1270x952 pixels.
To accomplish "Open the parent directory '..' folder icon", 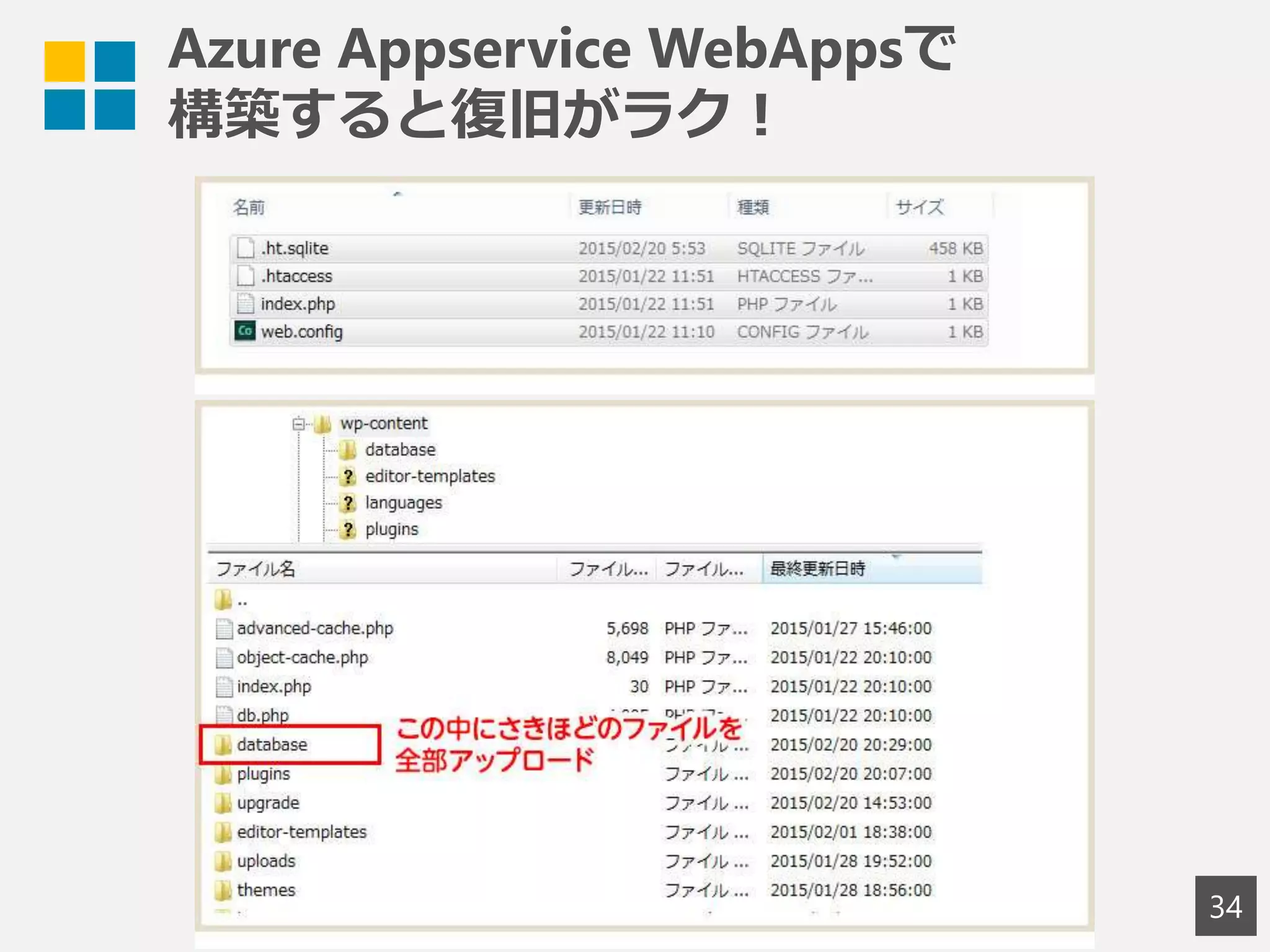I will (223, 600).
